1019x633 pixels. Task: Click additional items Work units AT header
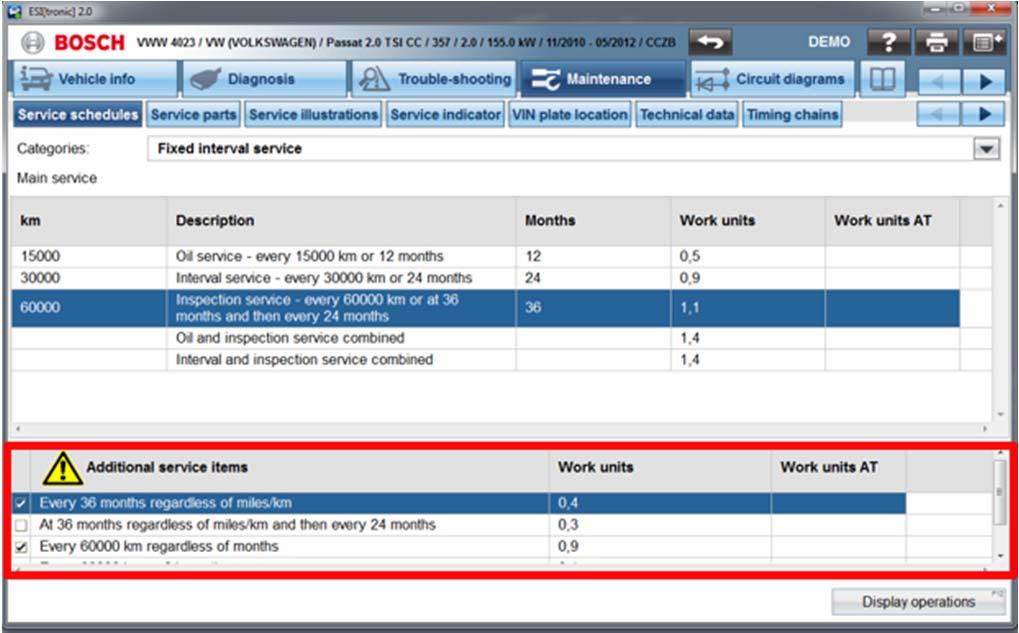click(838, 468)
